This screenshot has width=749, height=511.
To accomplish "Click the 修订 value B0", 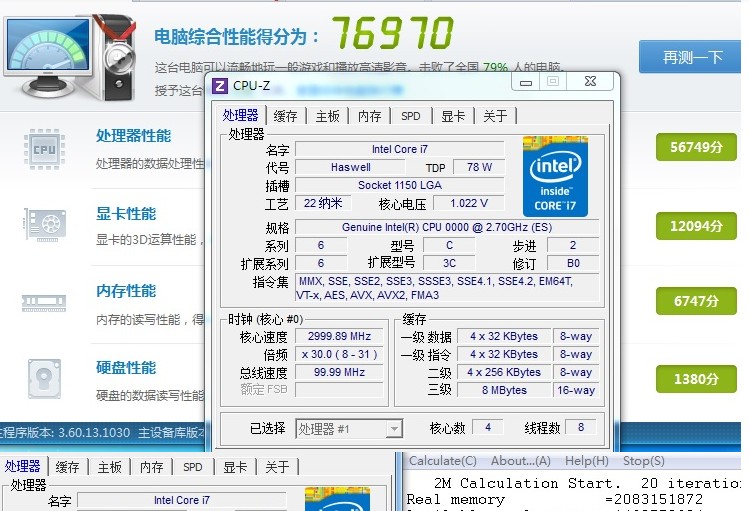I will click(573, 263).
